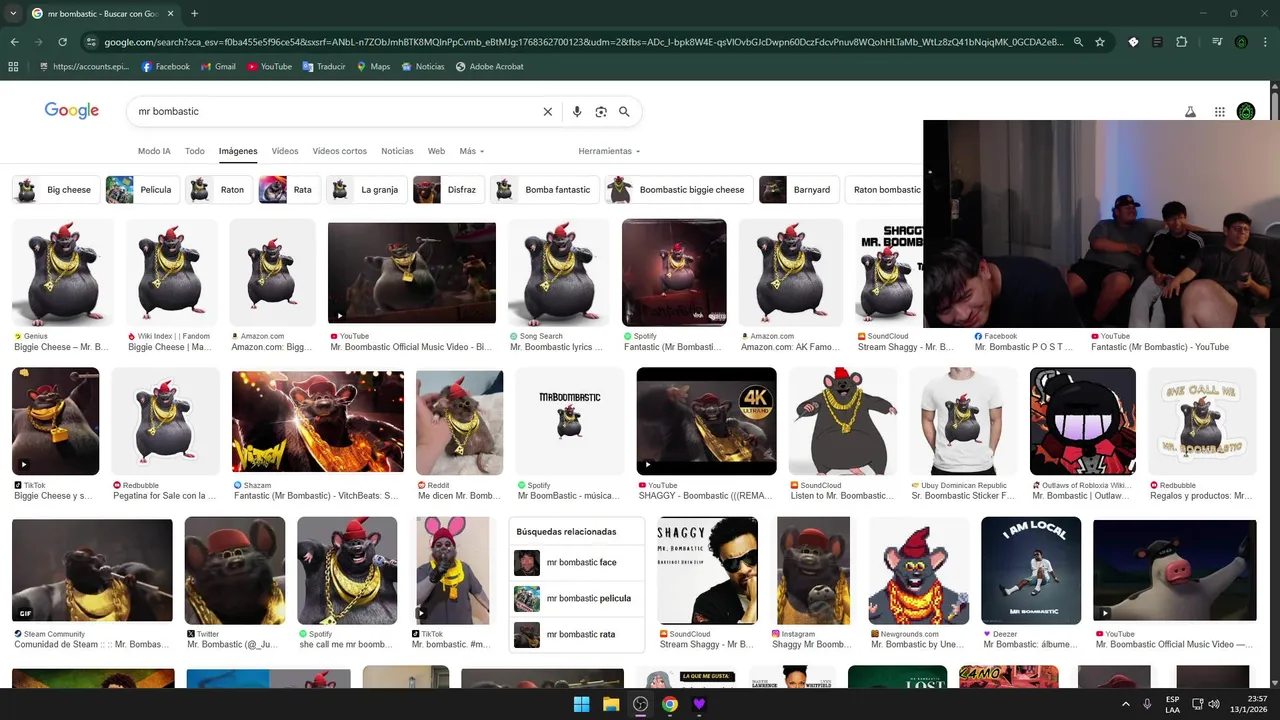Open the Chrome extensions puzzle icon
Screen dimensions: 1280x720
click(x=1181, y=42)
